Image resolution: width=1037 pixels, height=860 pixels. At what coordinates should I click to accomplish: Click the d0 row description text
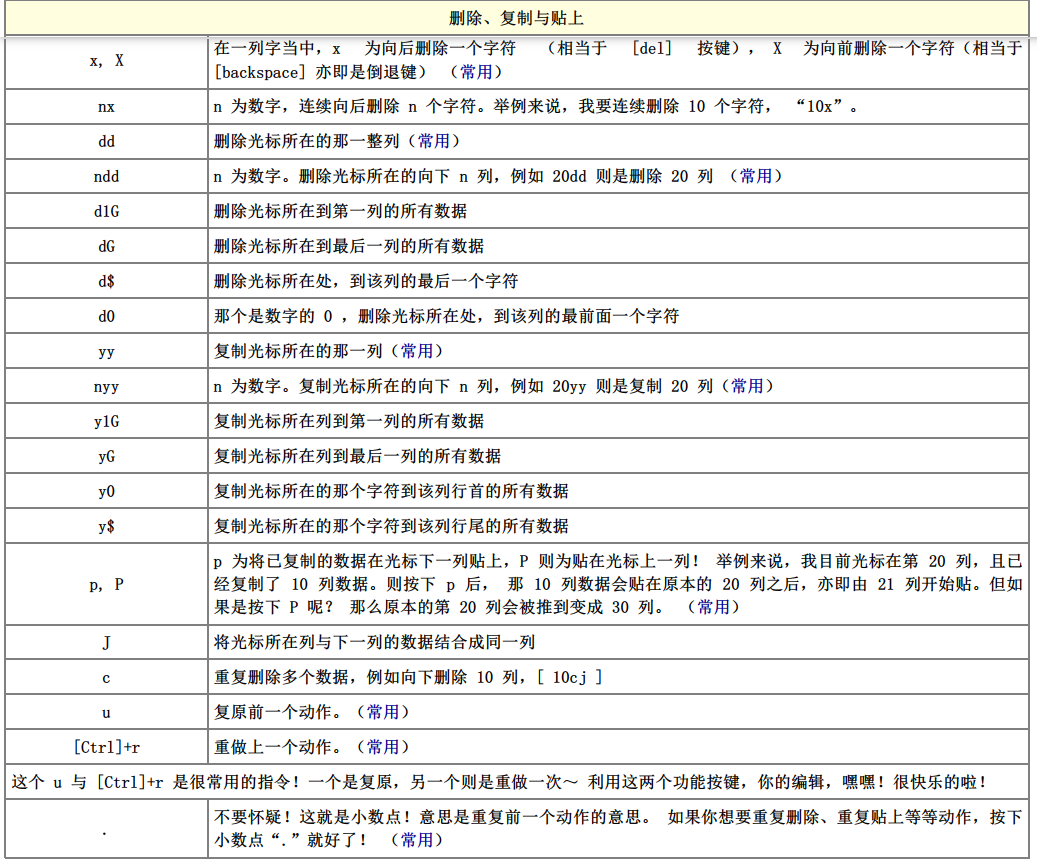(446, 316)
